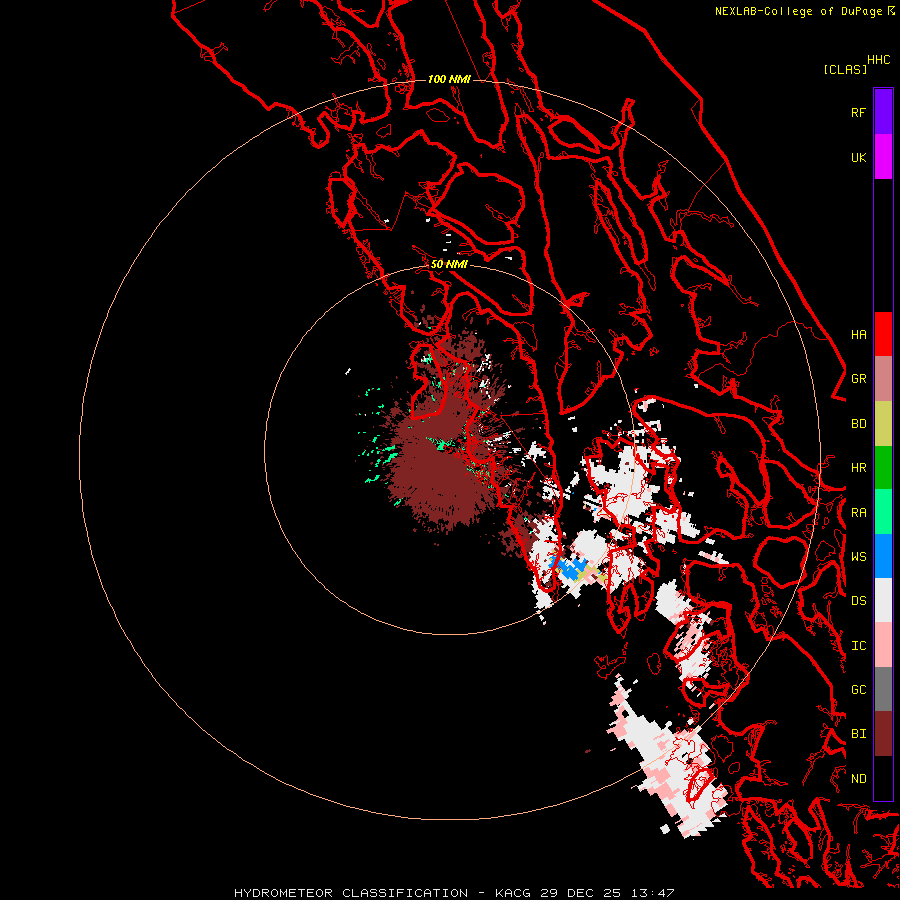
Task: Click the white DS legend swatch
Action: pyautogui.click(x=883, y=600)
